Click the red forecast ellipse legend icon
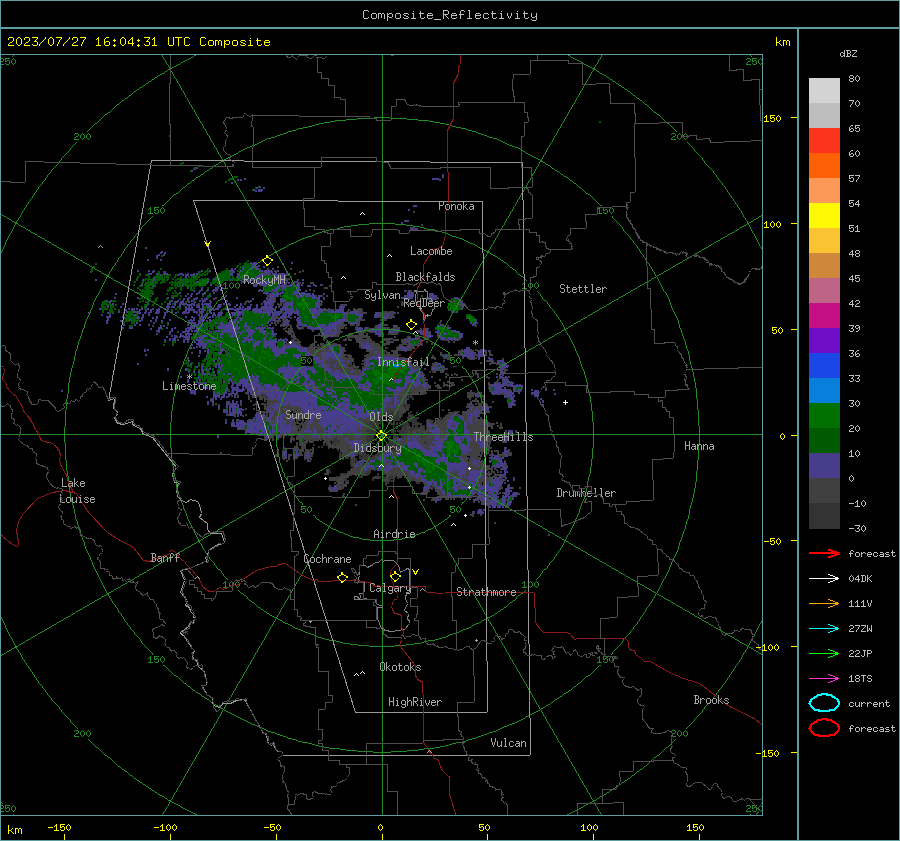900x841 pixels. point(824,728)
